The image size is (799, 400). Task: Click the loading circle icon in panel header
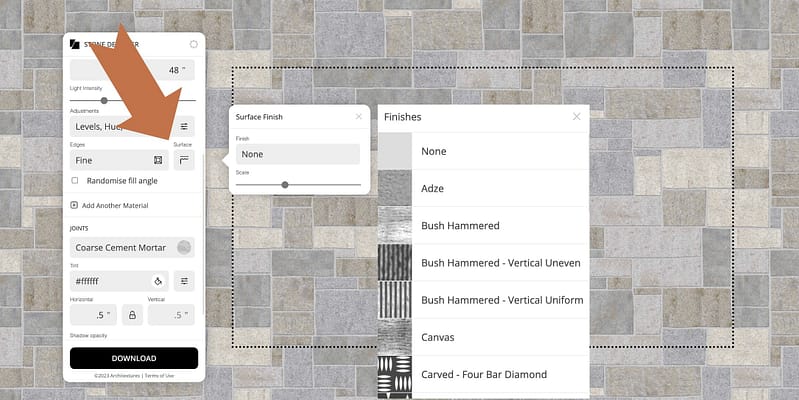(193, 44)
